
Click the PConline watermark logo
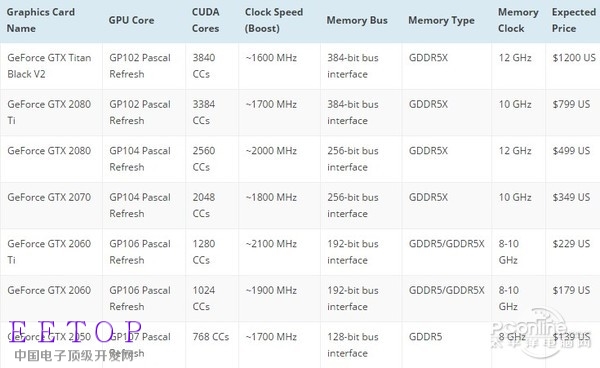tap(541, 333)
